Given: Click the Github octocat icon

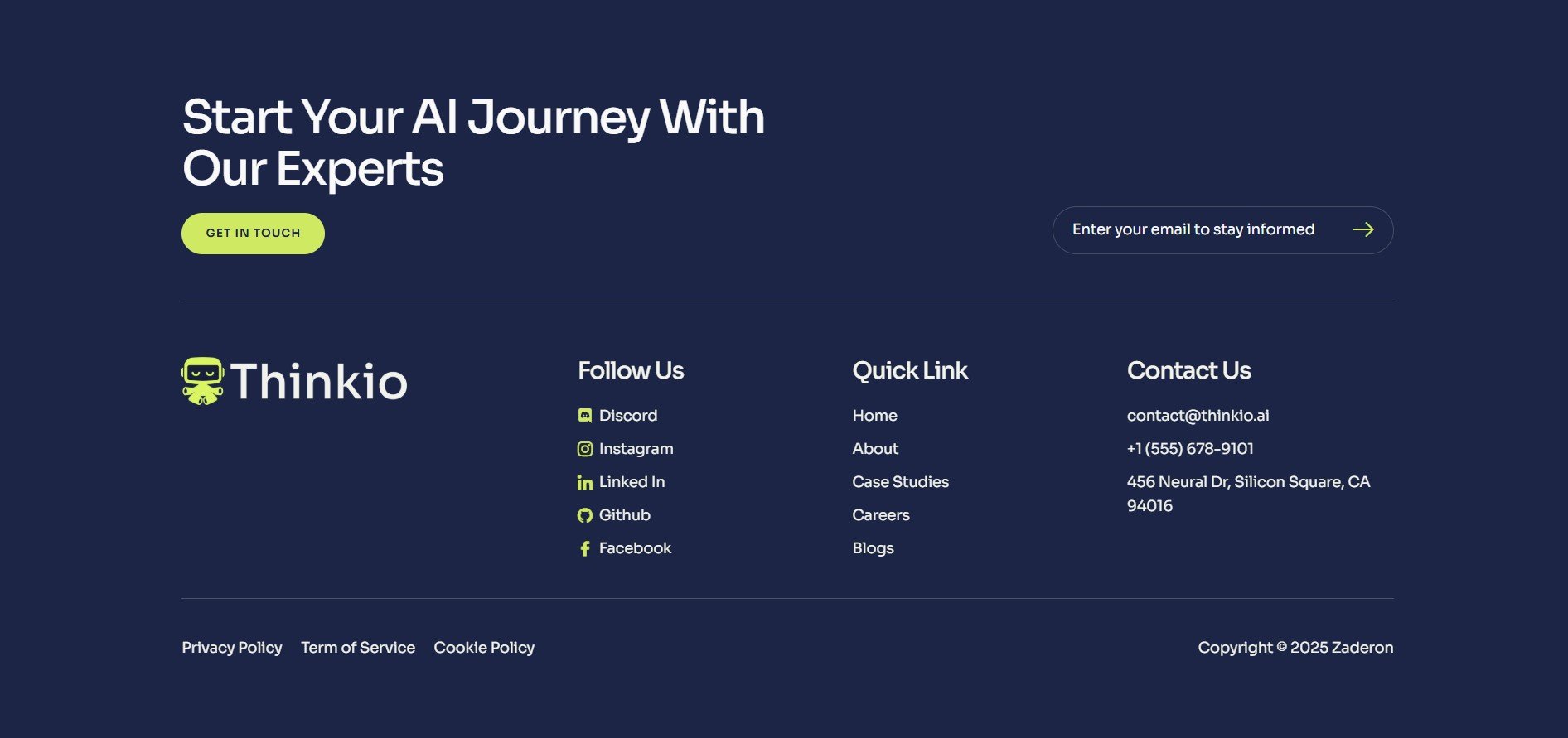Looking at the screenshot, I should click(585, 515).
